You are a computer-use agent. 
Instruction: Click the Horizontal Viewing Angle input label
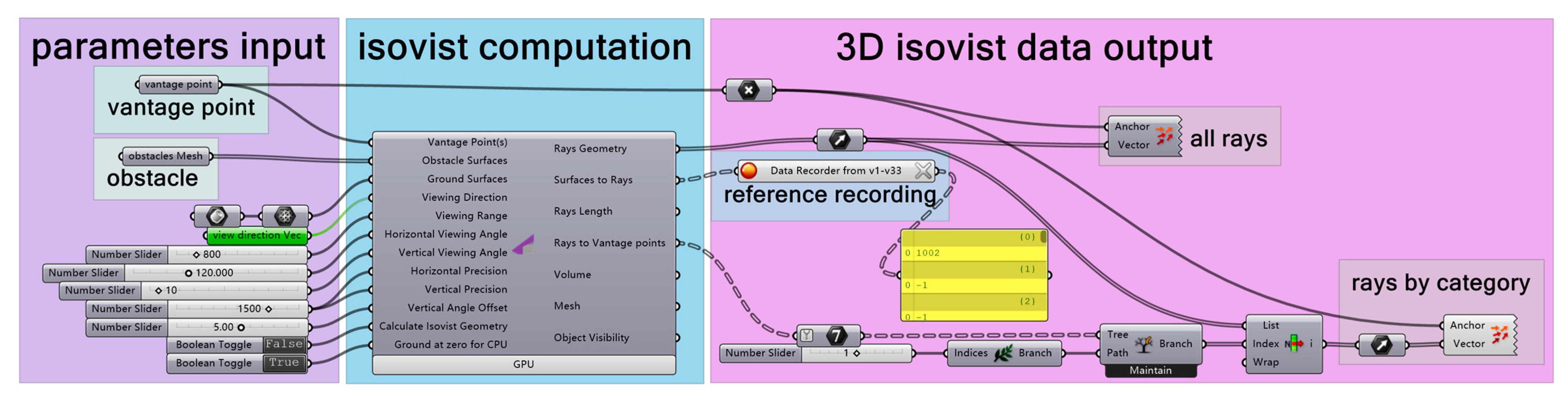pos(446,234)
